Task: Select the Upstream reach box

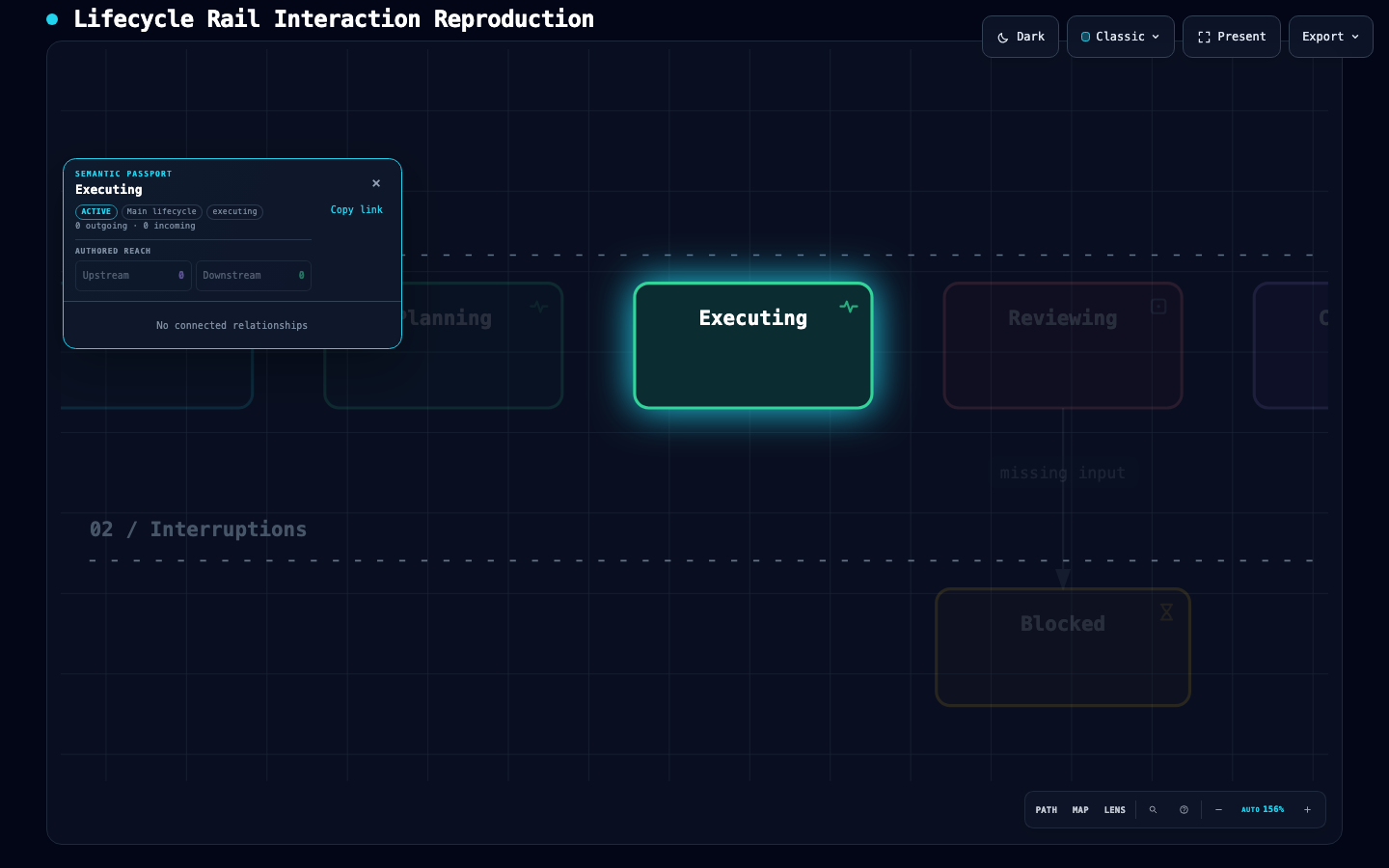Action: (133, 275)
